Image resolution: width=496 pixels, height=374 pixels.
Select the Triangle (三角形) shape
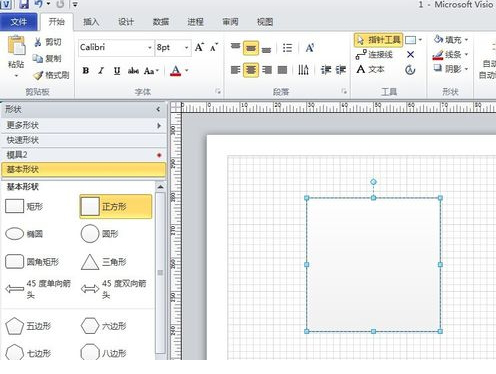tap(104, 262)
